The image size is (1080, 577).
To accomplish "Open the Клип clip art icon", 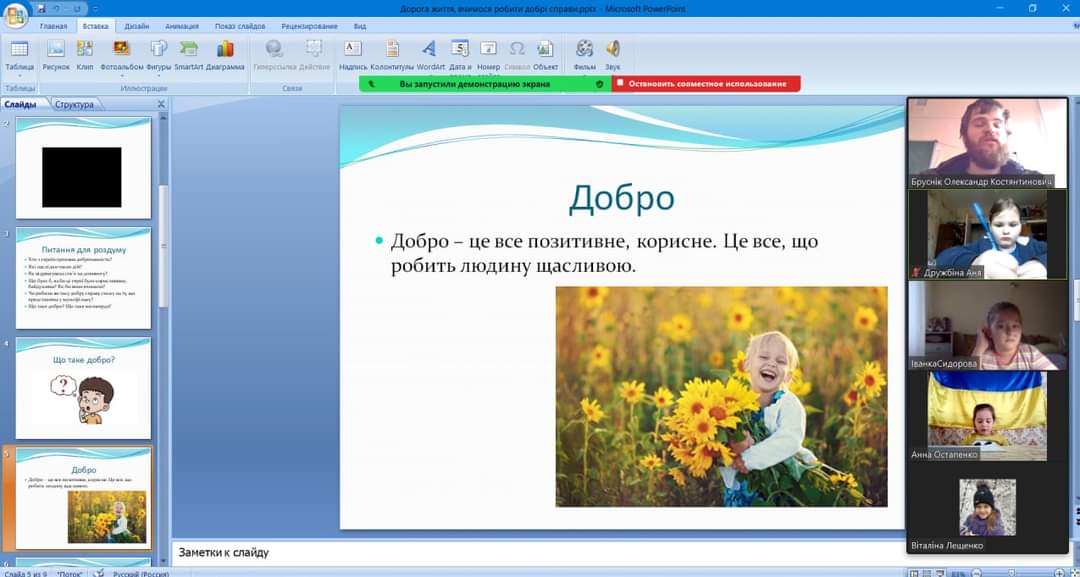I will coord(85,55).
